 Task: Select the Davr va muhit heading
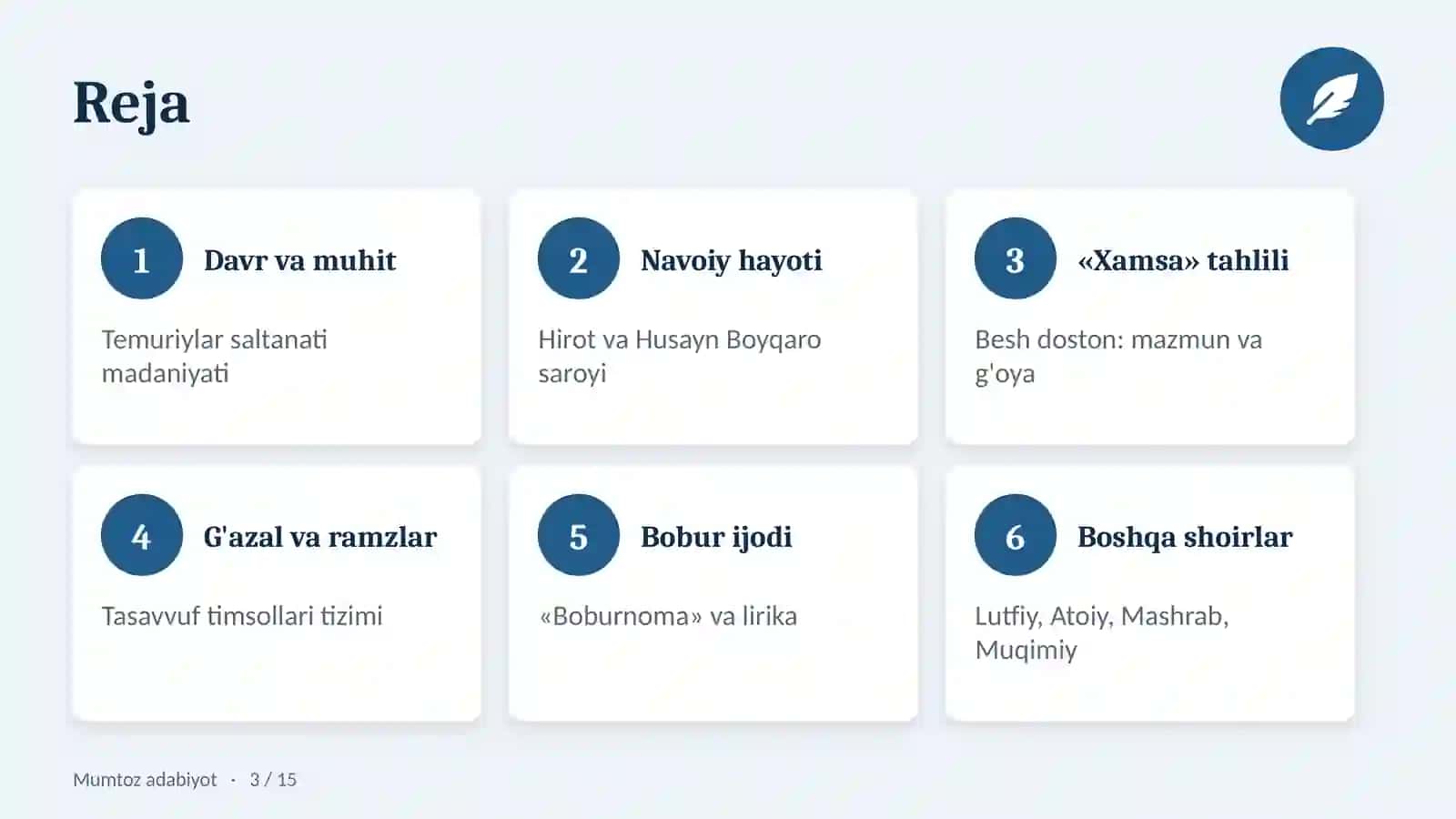300,260
